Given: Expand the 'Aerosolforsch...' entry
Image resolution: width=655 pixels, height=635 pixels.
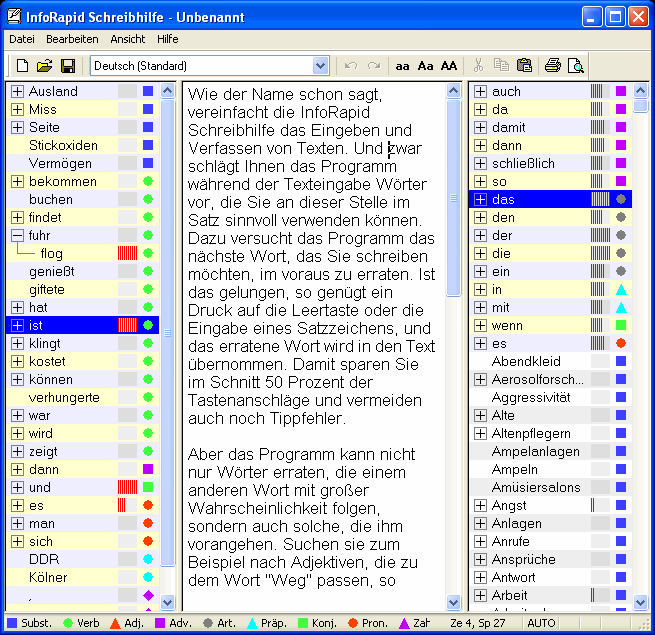Looking at the screenshot, I should 480,379.
